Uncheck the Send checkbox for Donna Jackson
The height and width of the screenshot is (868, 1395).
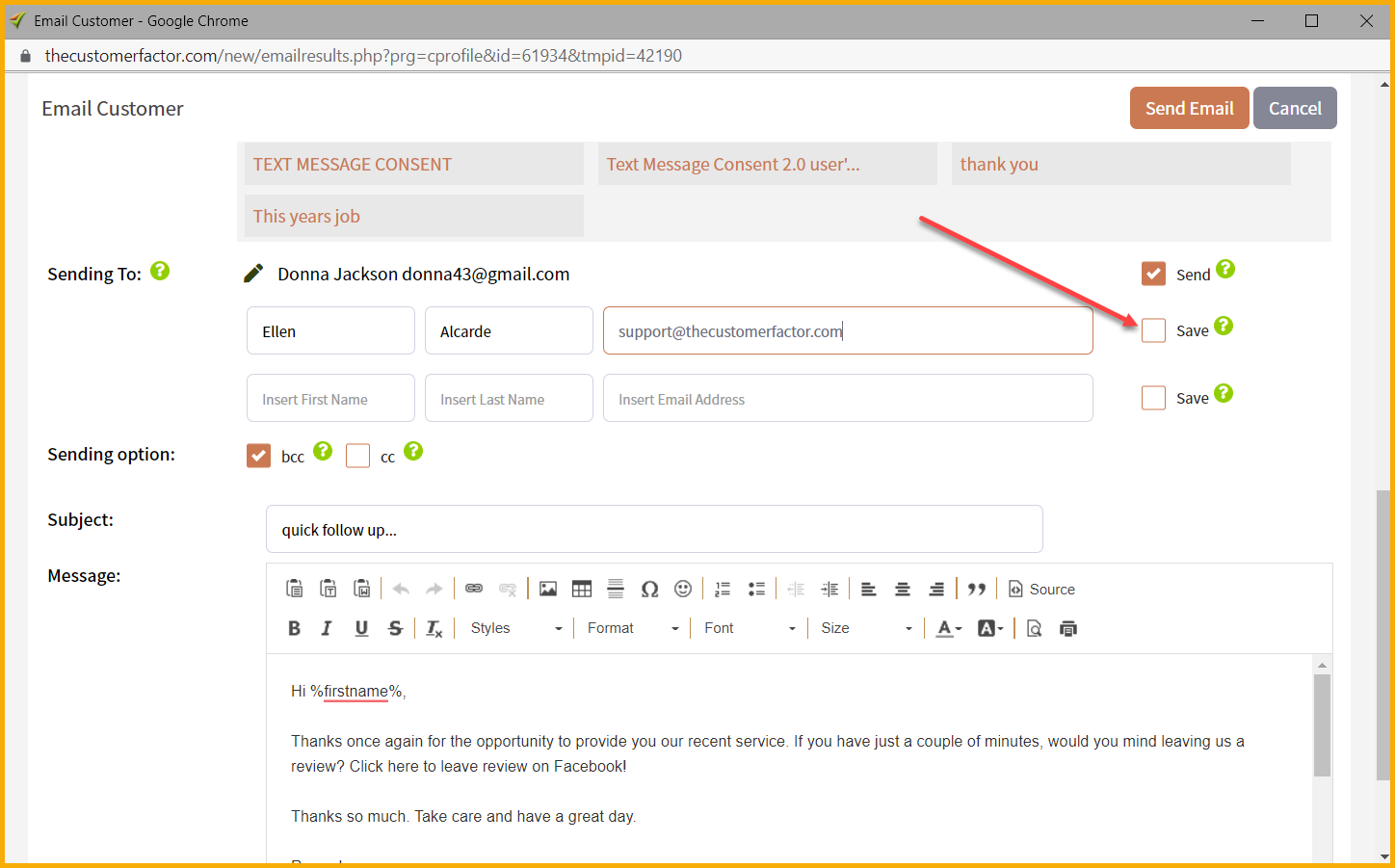coord(1153,274)
